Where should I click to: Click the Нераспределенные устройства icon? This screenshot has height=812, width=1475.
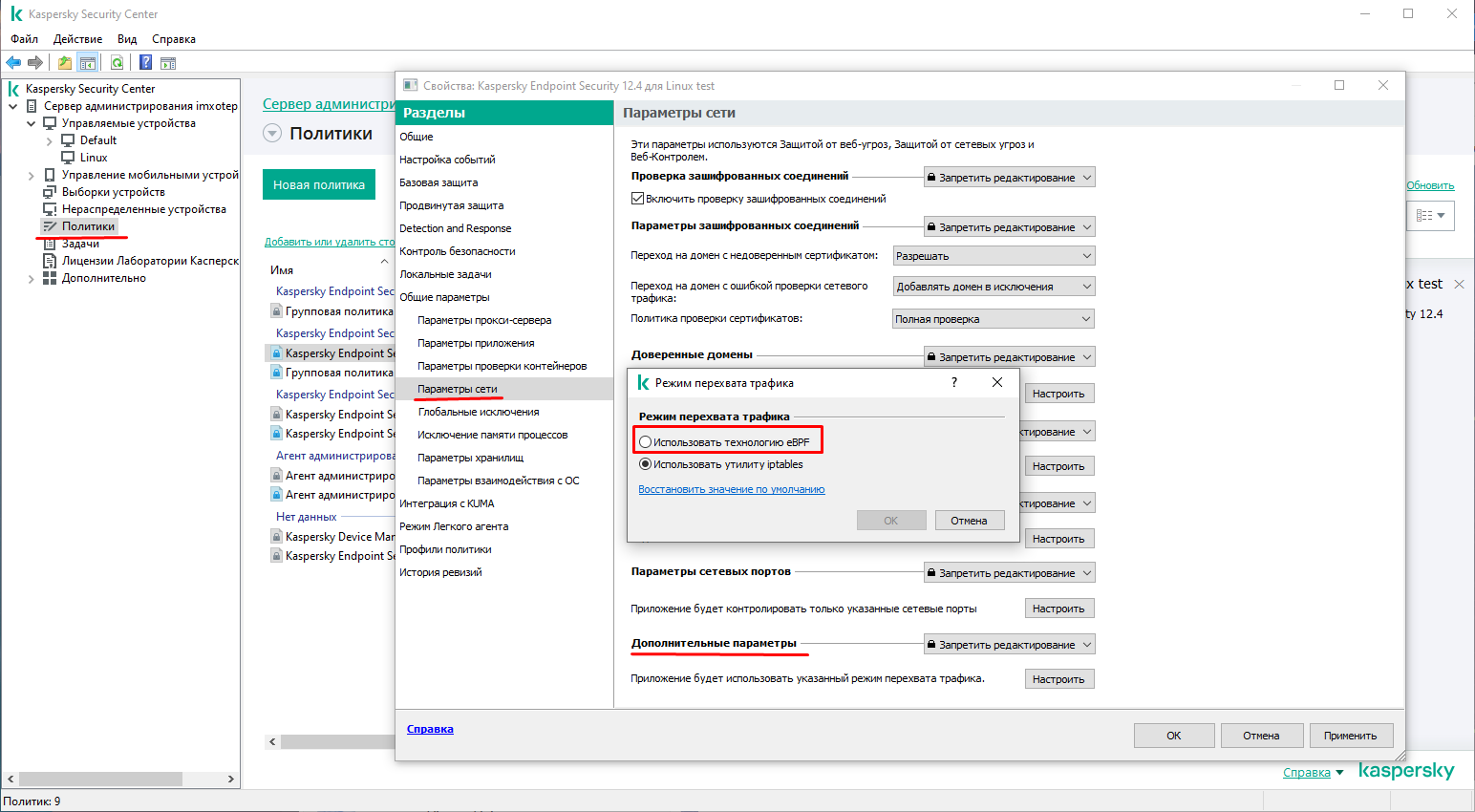click(x=50, y=209)
